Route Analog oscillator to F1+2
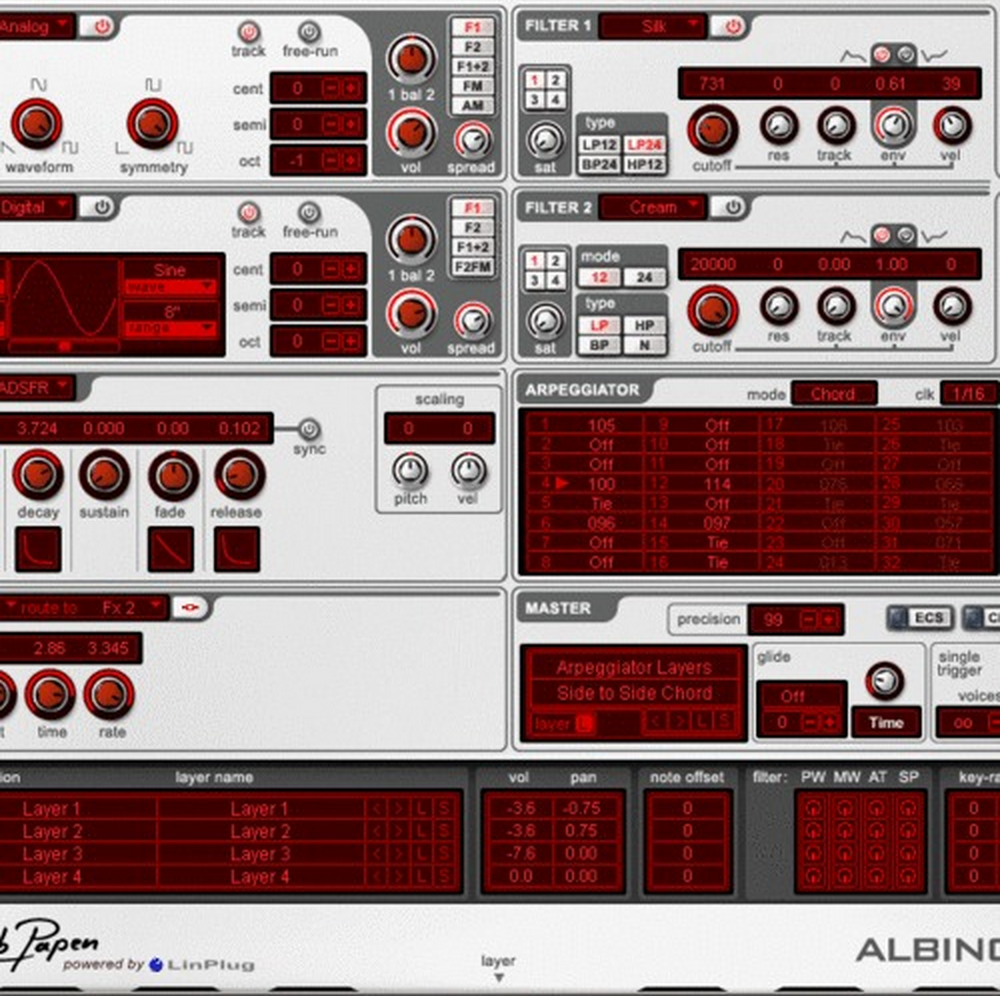Image resolution: width=1000 pixels, height=998 pixels. 471,66
